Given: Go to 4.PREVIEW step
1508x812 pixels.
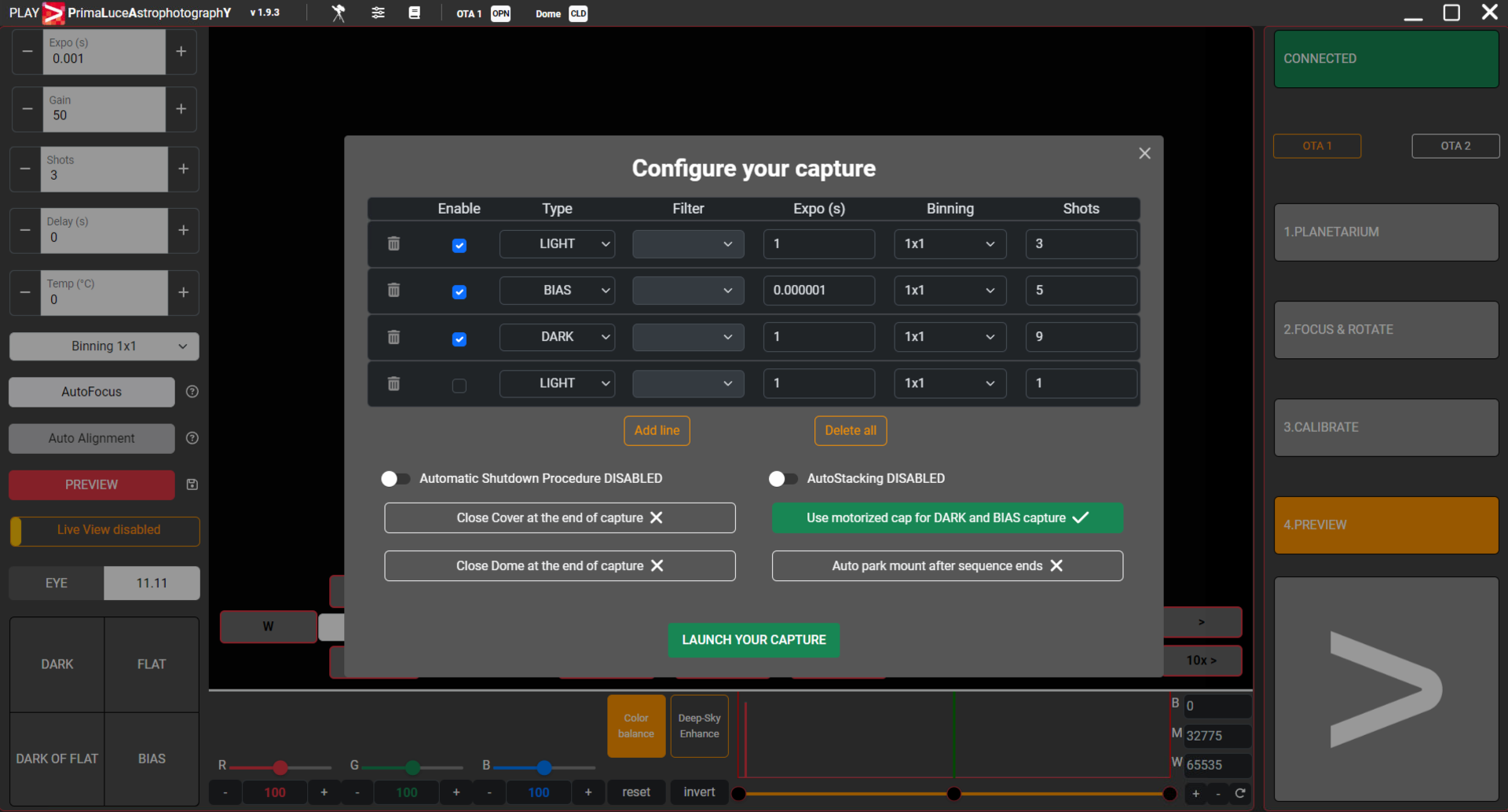Looking at the screenshot, I should (x=1386, y=525).
